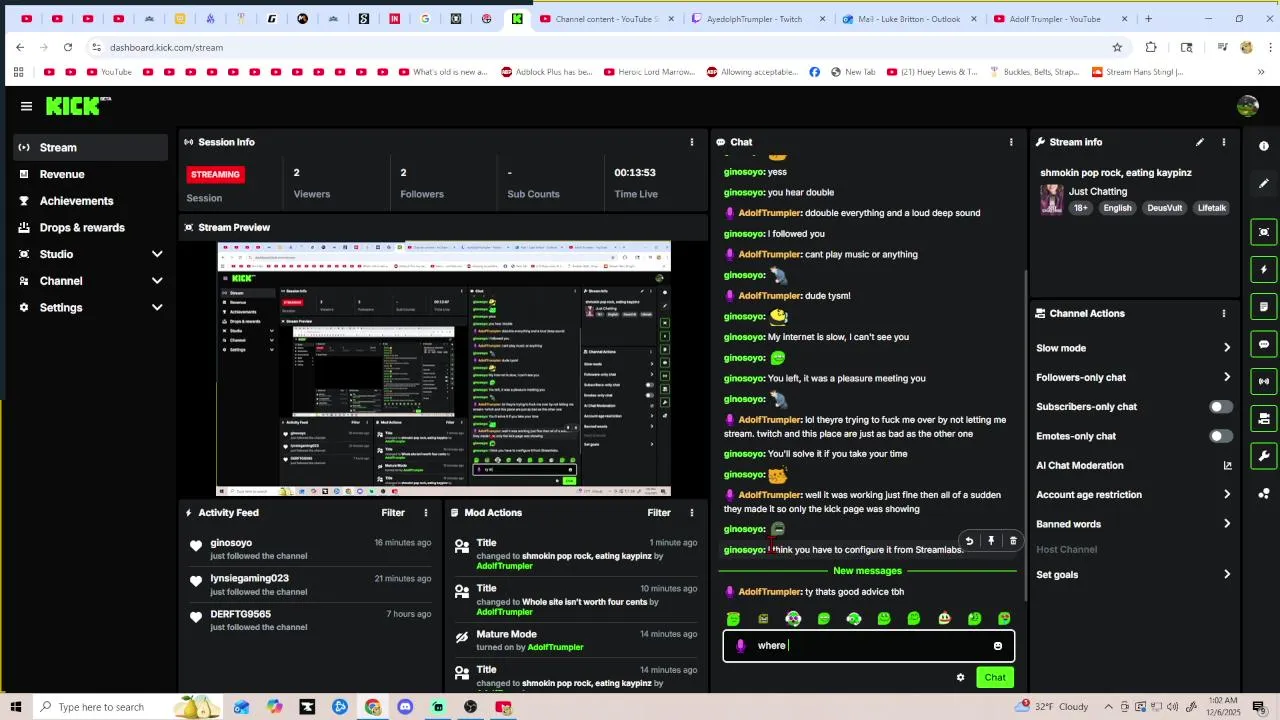Go to Revenue page
Viewport: 1280px width, 720px height.
coord(91,174)
